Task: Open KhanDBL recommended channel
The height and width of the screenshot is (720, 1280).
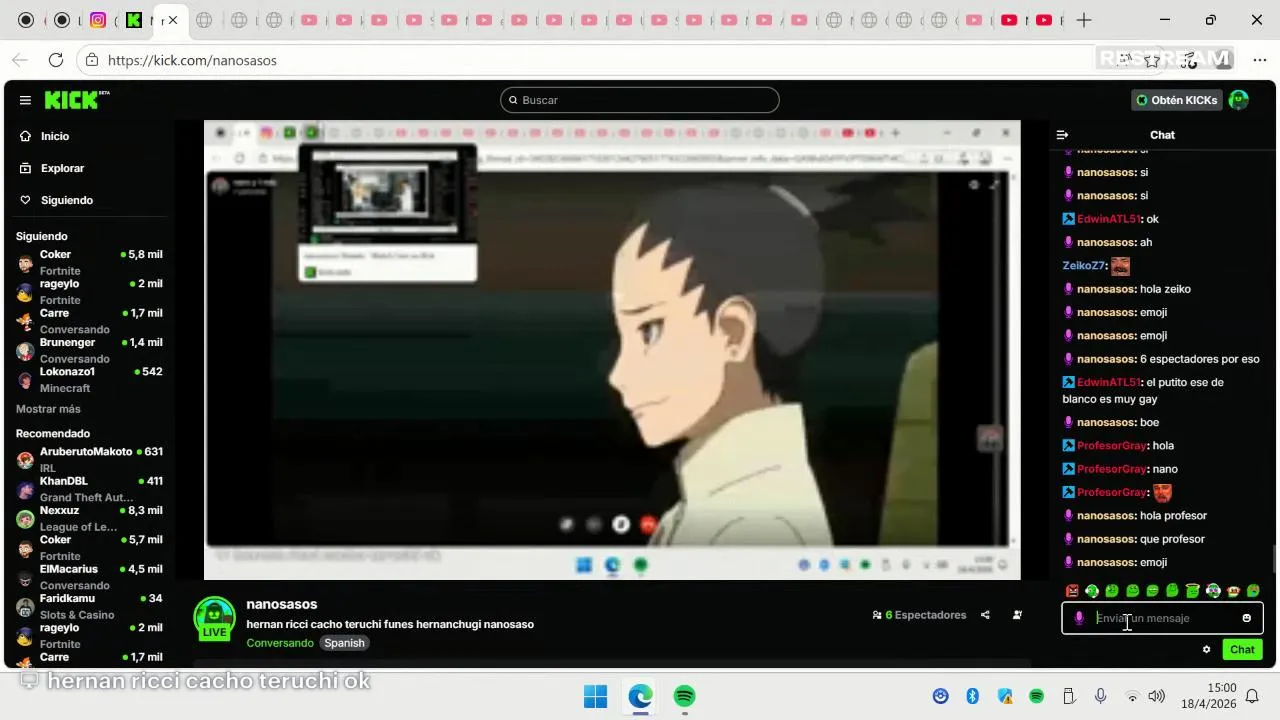Action: pos(89,489)
